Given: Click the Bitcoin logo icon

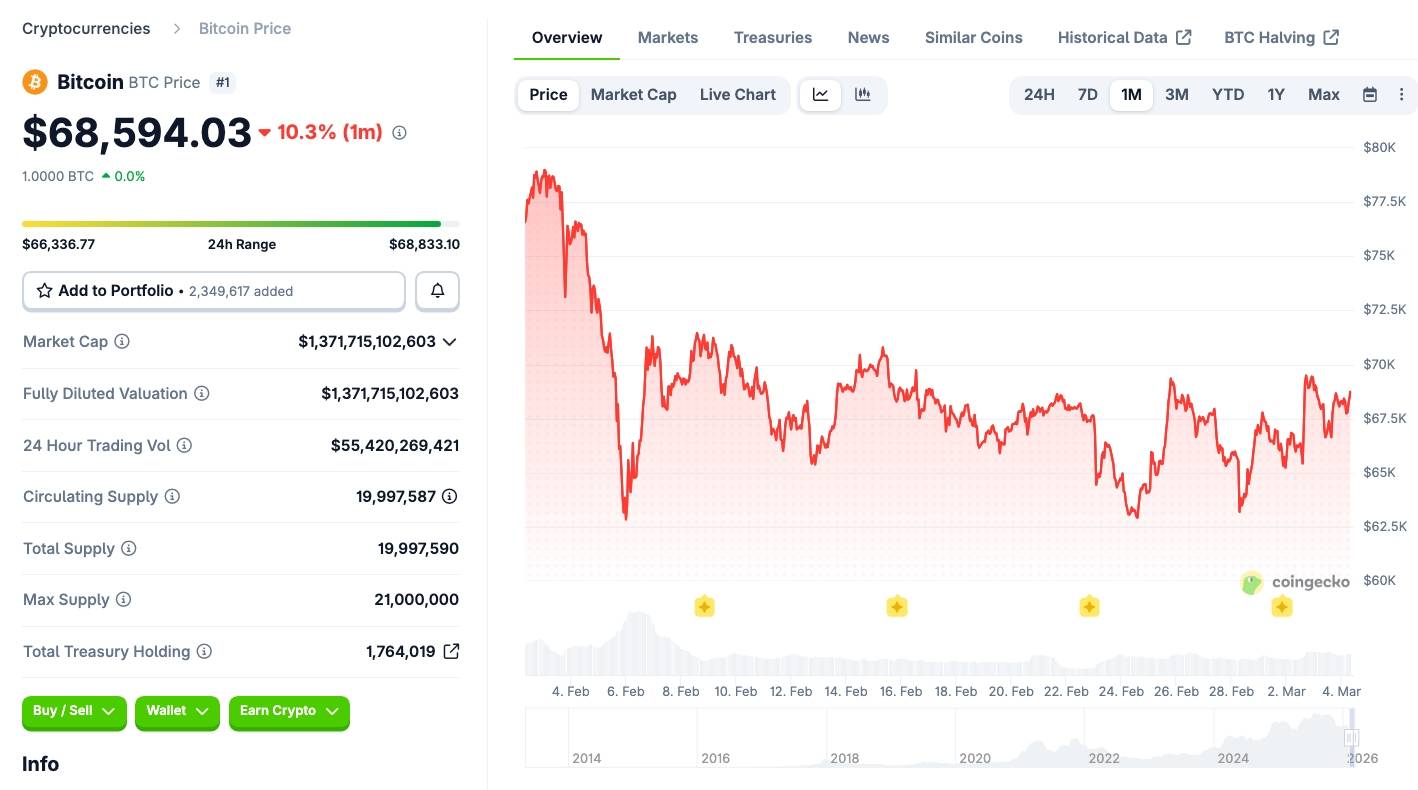Looking at the screenshot, I should pos(35,81).
